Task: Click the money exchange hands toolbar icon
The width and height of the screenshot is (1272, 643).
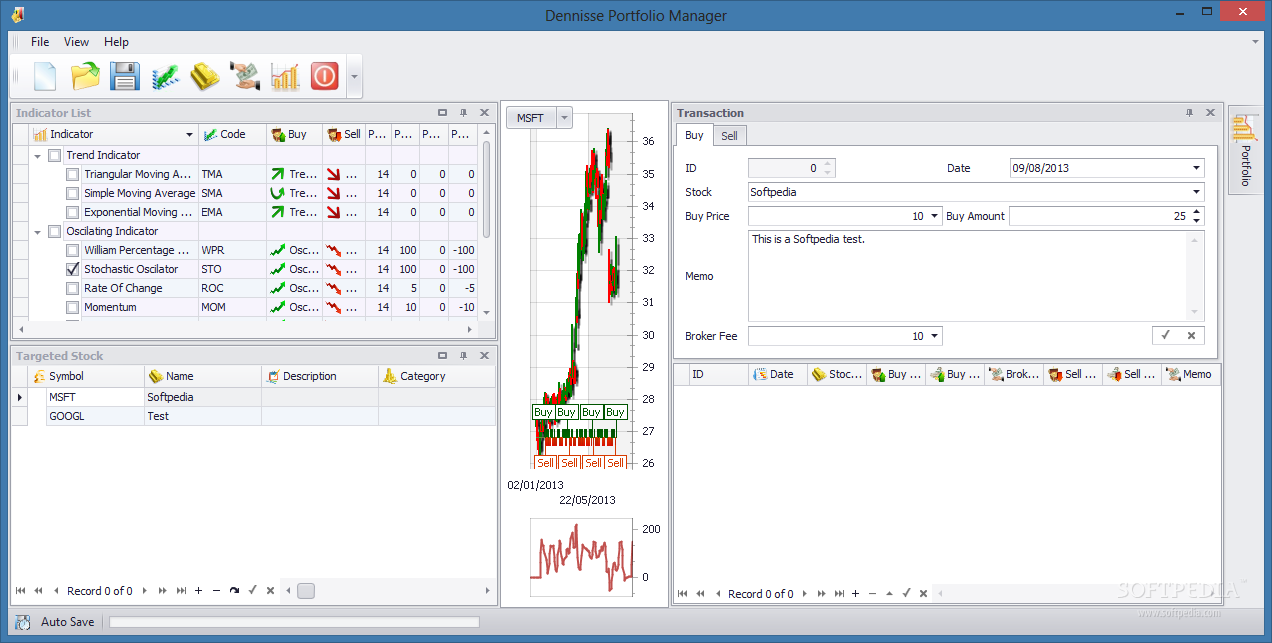Action: coord(245,76)
